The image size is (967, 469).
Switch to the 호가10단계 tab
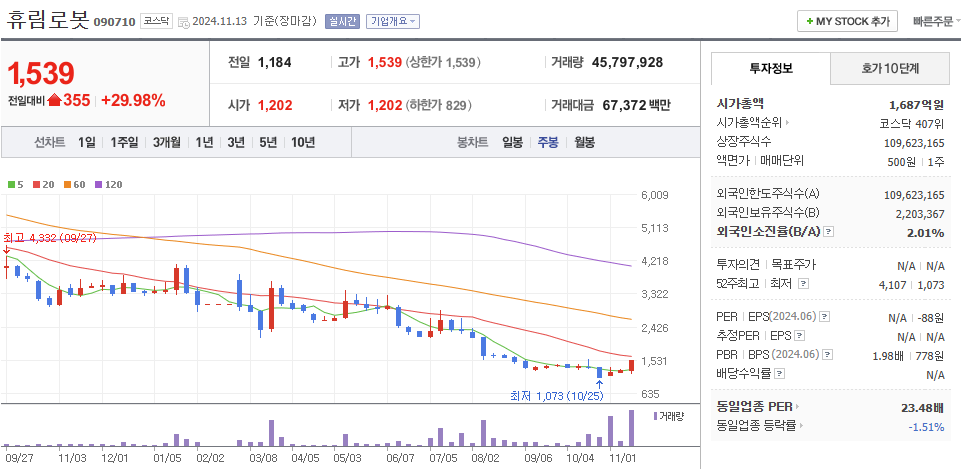click(890, 68)
